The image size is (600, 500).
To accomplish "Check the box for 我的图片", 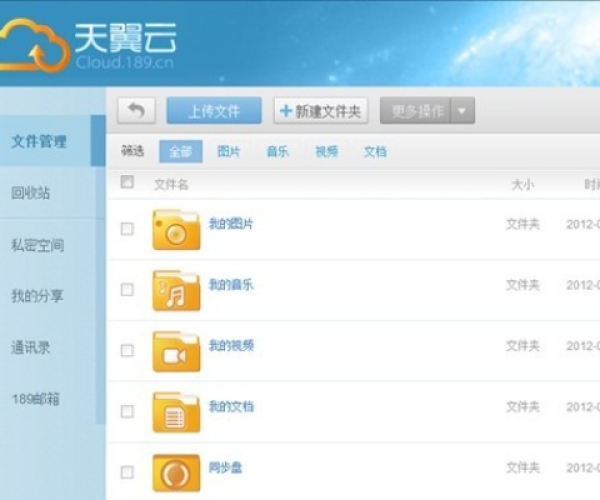I will (x=127, y=229).
